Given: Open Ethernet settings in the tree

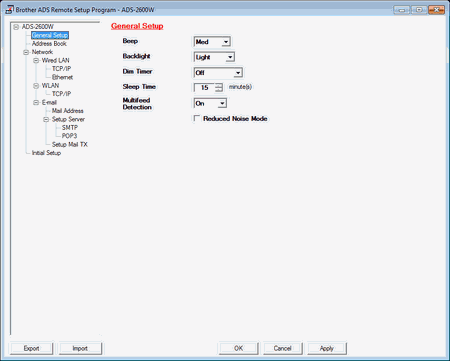Looking at the screenshot, I should pos(62,77).
